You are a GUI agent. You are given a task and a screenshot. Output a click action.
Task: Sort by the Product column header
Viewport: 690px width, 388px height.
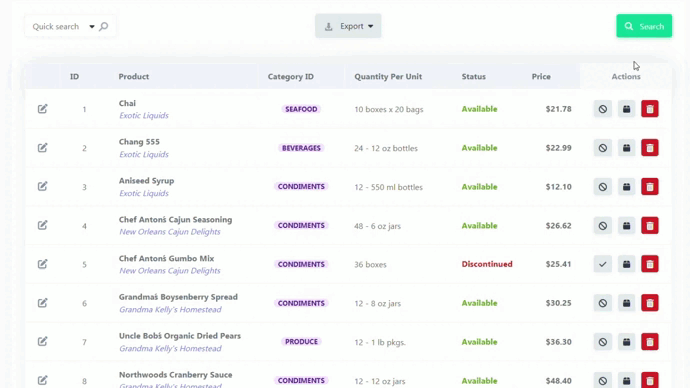134,77
